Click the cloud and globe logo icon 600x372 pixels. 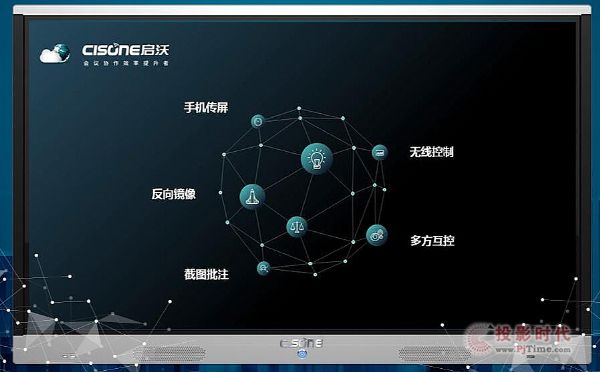[55, 54]
